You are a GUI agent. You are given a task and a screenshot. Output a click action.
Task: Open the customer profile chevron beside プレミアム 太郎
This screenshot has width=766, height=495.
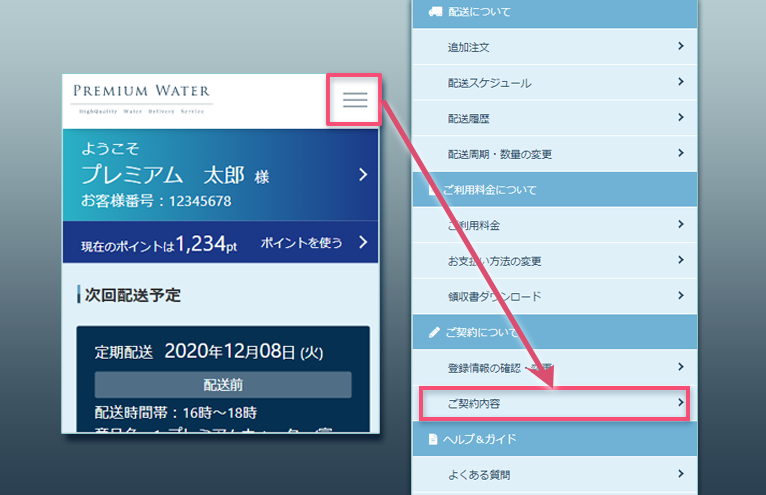click(x=363, y=174)
